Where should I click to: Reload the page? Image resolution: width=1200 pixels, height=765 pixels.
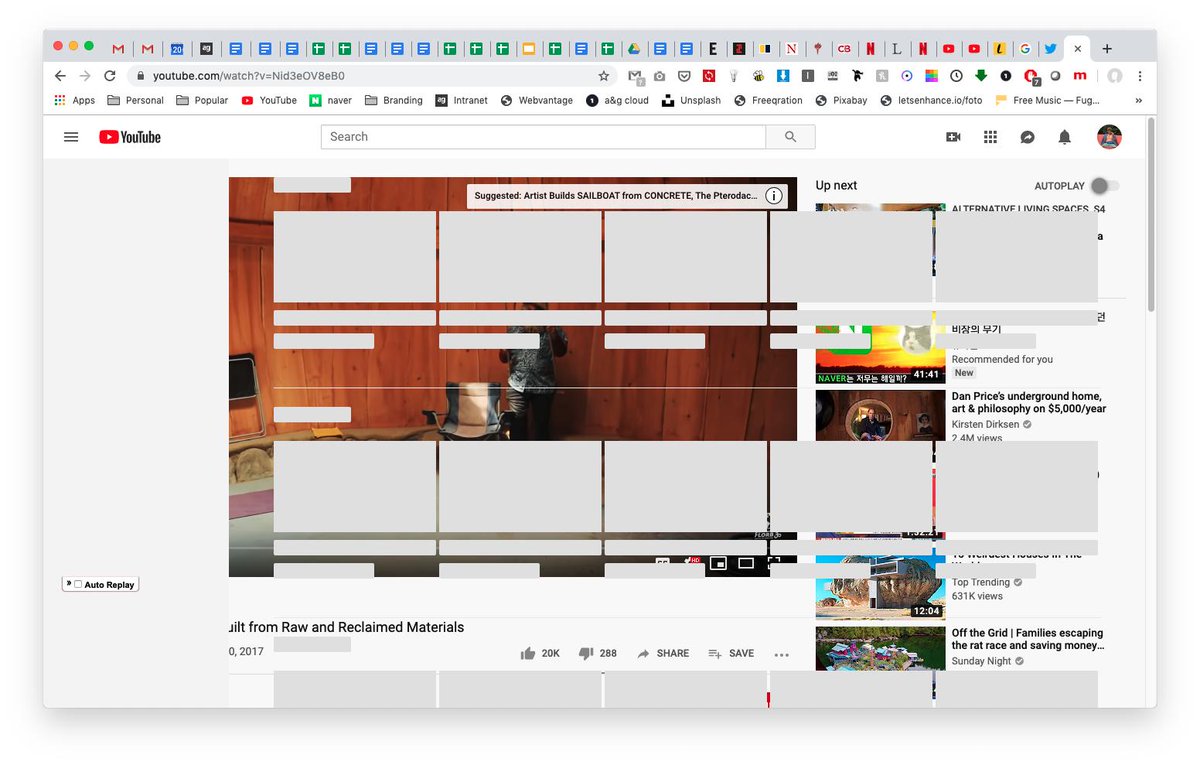coord(110,76)
